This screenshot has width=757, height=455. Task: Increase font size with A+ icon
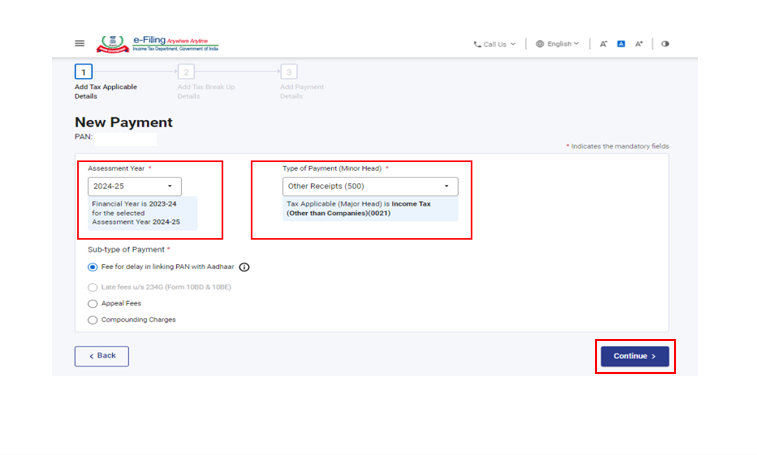click(x=639, y=44)
